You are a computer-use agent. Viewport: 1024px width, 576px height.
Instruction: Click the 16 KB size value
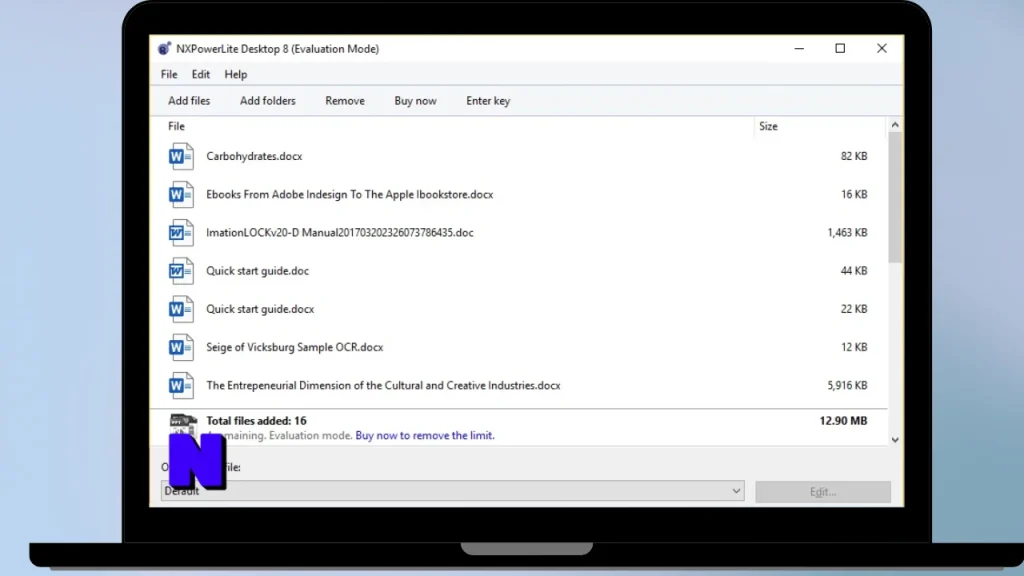(854, 195)
